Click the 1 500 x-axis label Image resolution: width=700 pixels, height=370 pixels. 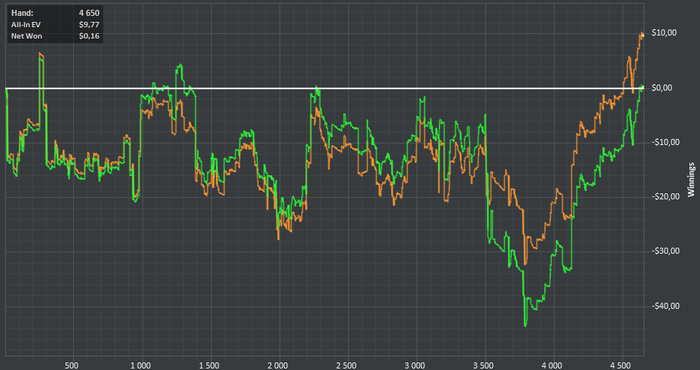point(209,365)
